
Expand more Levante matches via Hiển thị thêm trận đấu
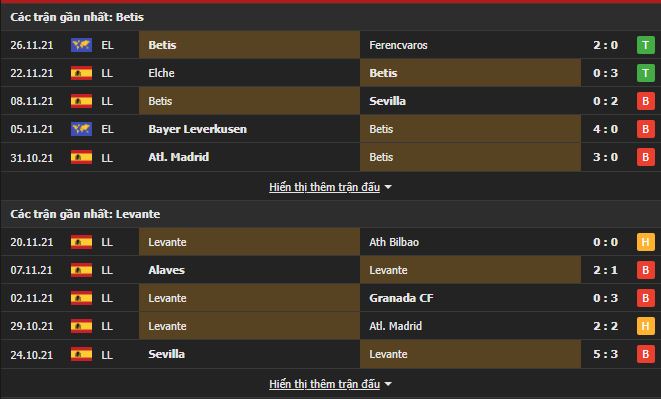point(324,384)
